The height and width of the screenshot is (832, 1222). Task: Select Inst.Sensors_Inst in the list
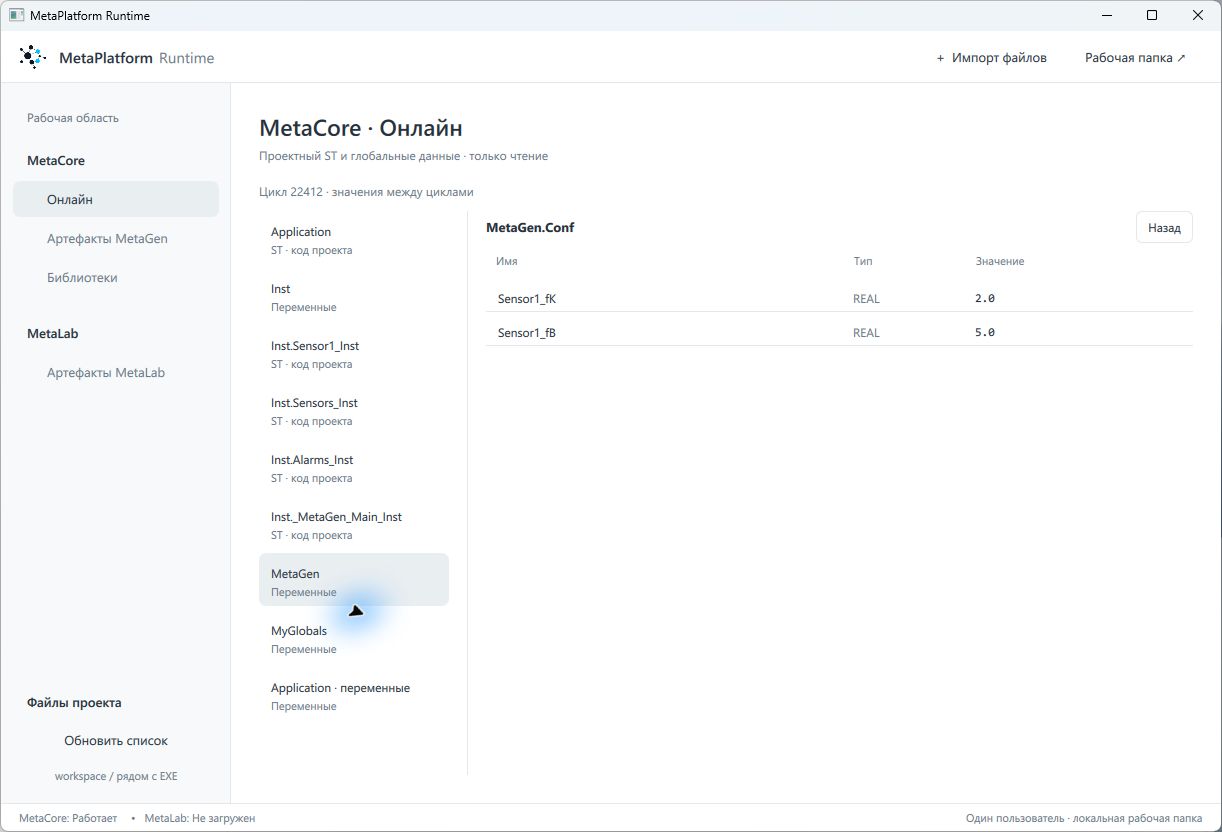pos(354,411)
